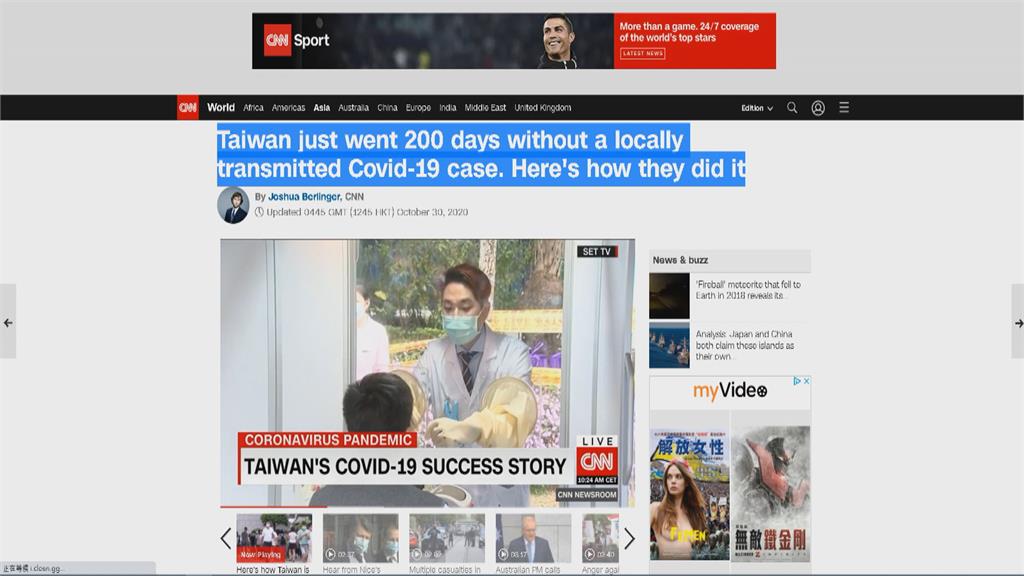Play the Taiwan's Covid-19 Success Story video

click(x=427, y=372)
